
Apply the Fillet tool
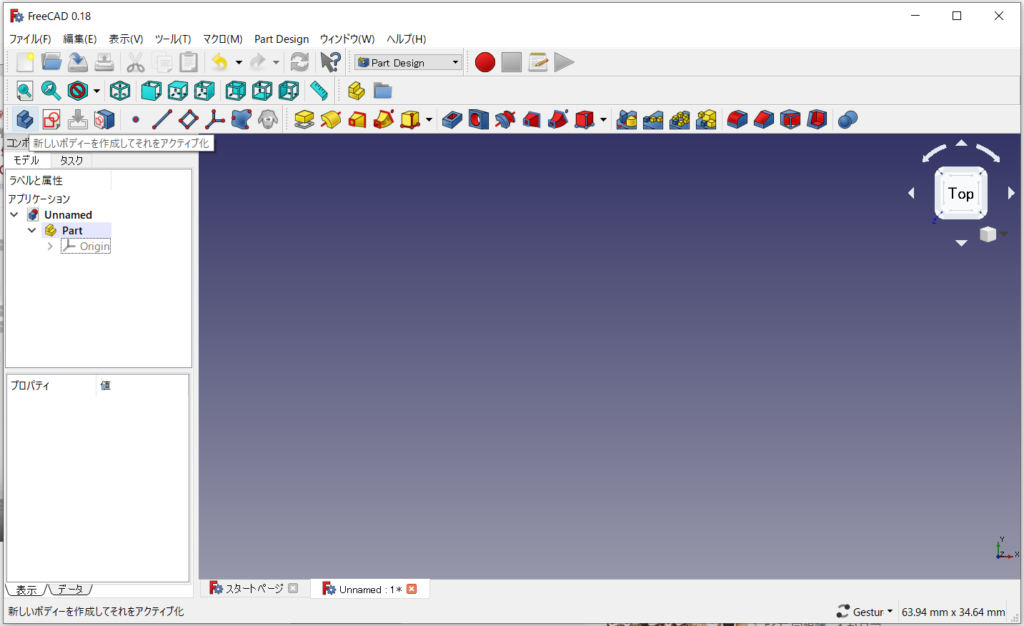pos(738,120)
